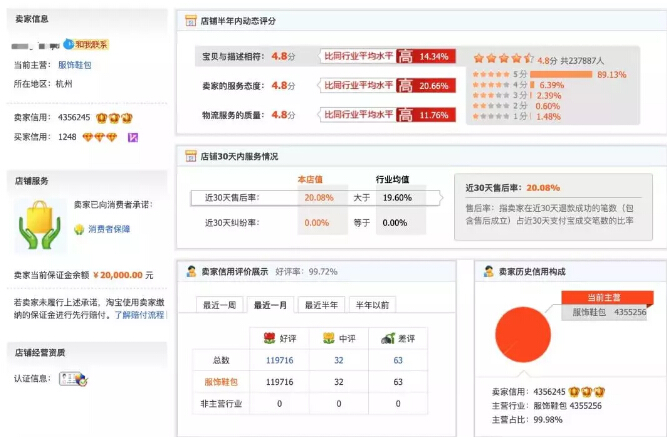667x437 pixels.
Task: Click the seller credit gold crown icons
Action: click(x=114, y=117)
